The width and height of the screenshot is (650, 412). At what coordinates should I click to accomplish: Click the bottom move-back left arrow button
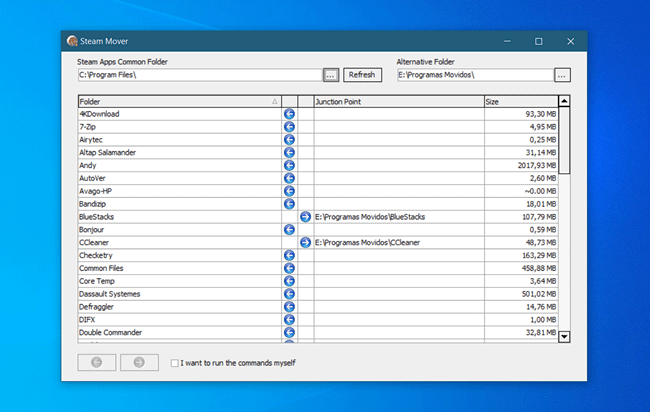97,363
